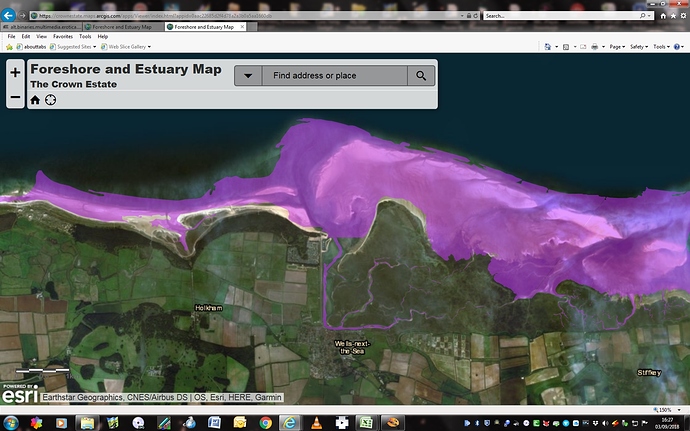Expand the printer options dropdown arrow
Image resolution: width=690 pixels, height=431 pixels.
(x=603, y=47)
